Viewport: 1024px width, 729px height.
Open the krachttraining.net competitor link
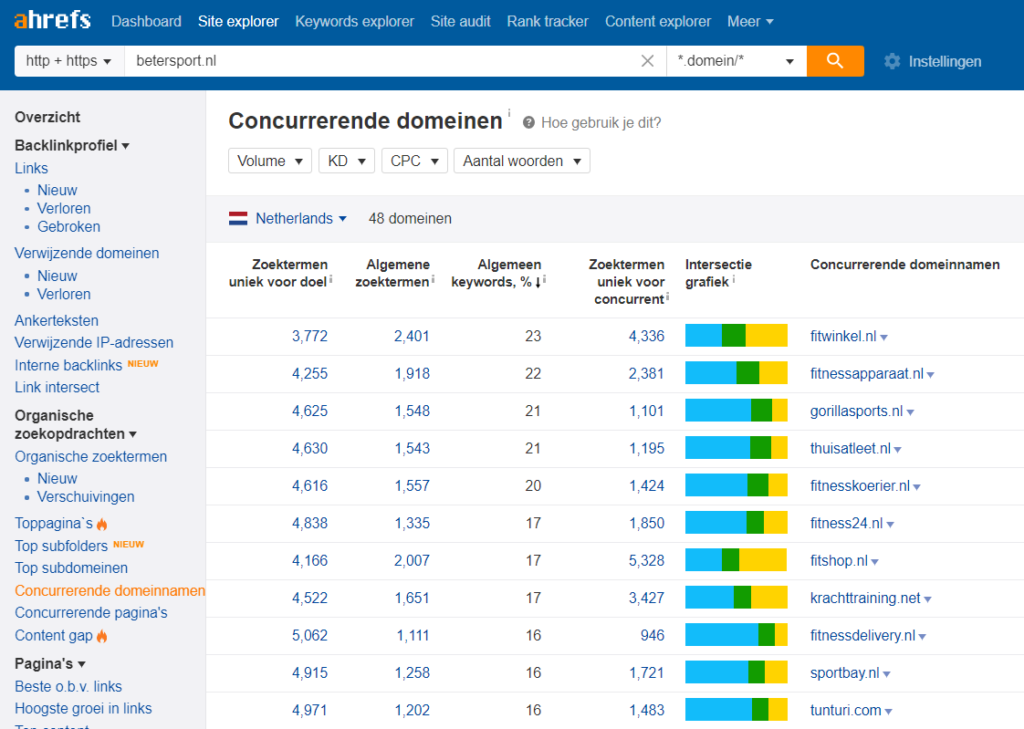[x=865, y=598]
